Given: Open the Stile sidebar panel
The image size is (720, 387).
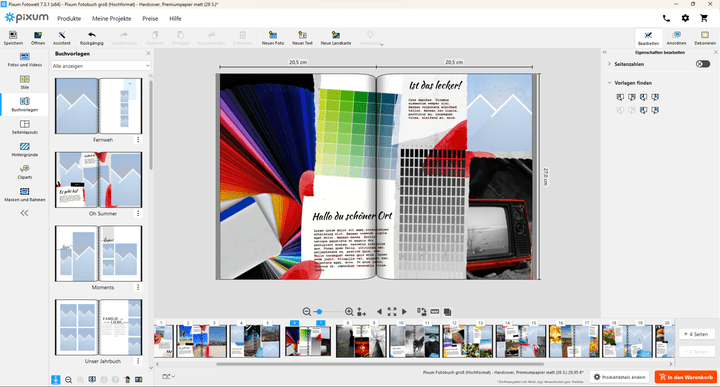Looking at the screenshot, I should 25,82.
